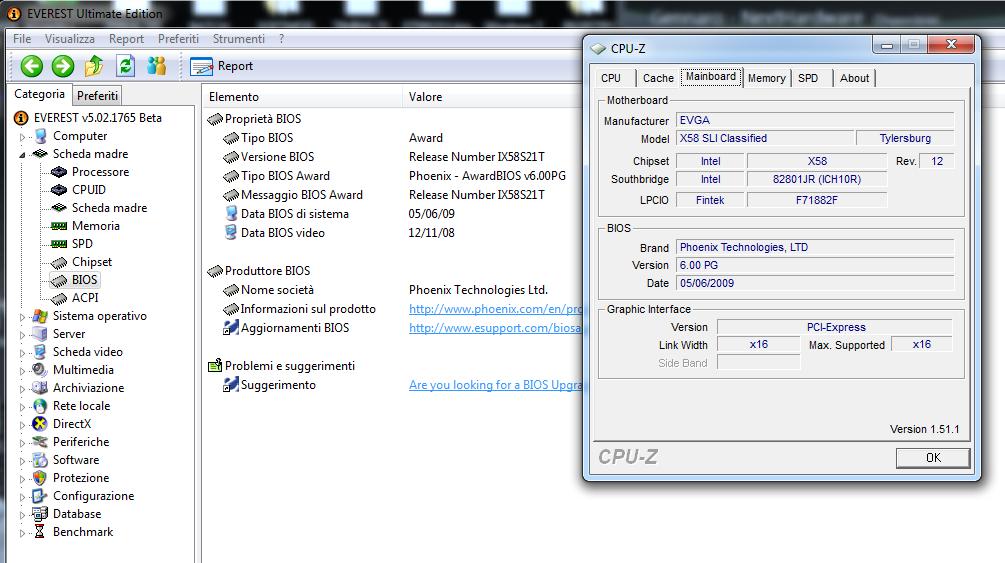Expand the Server tree node

coord(22,335)
